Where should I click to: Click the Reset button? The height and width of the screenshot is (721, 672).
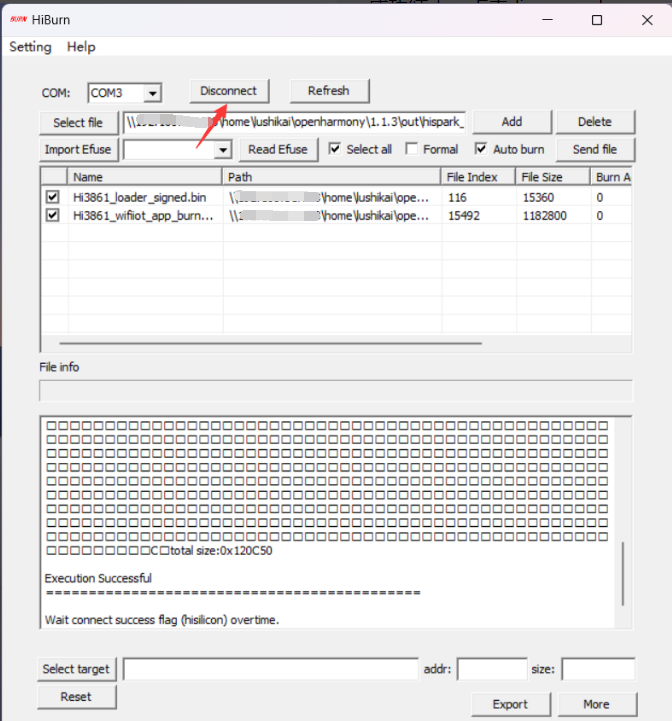click(x=77, y=697)
